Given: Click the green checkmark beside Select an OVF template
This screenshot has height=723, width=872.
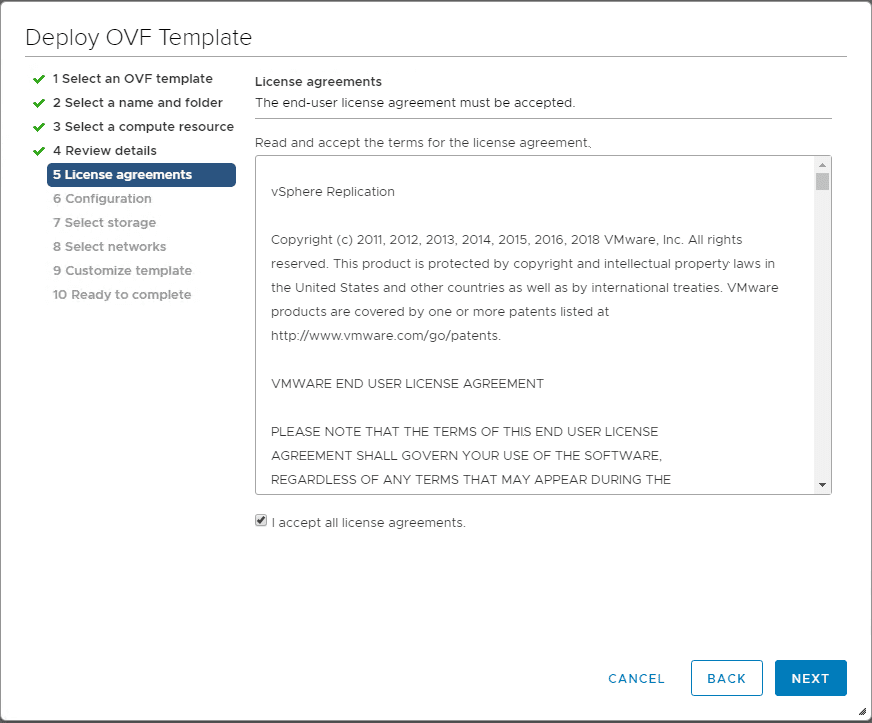Looking at the screenshot, I should coord(39,79).
